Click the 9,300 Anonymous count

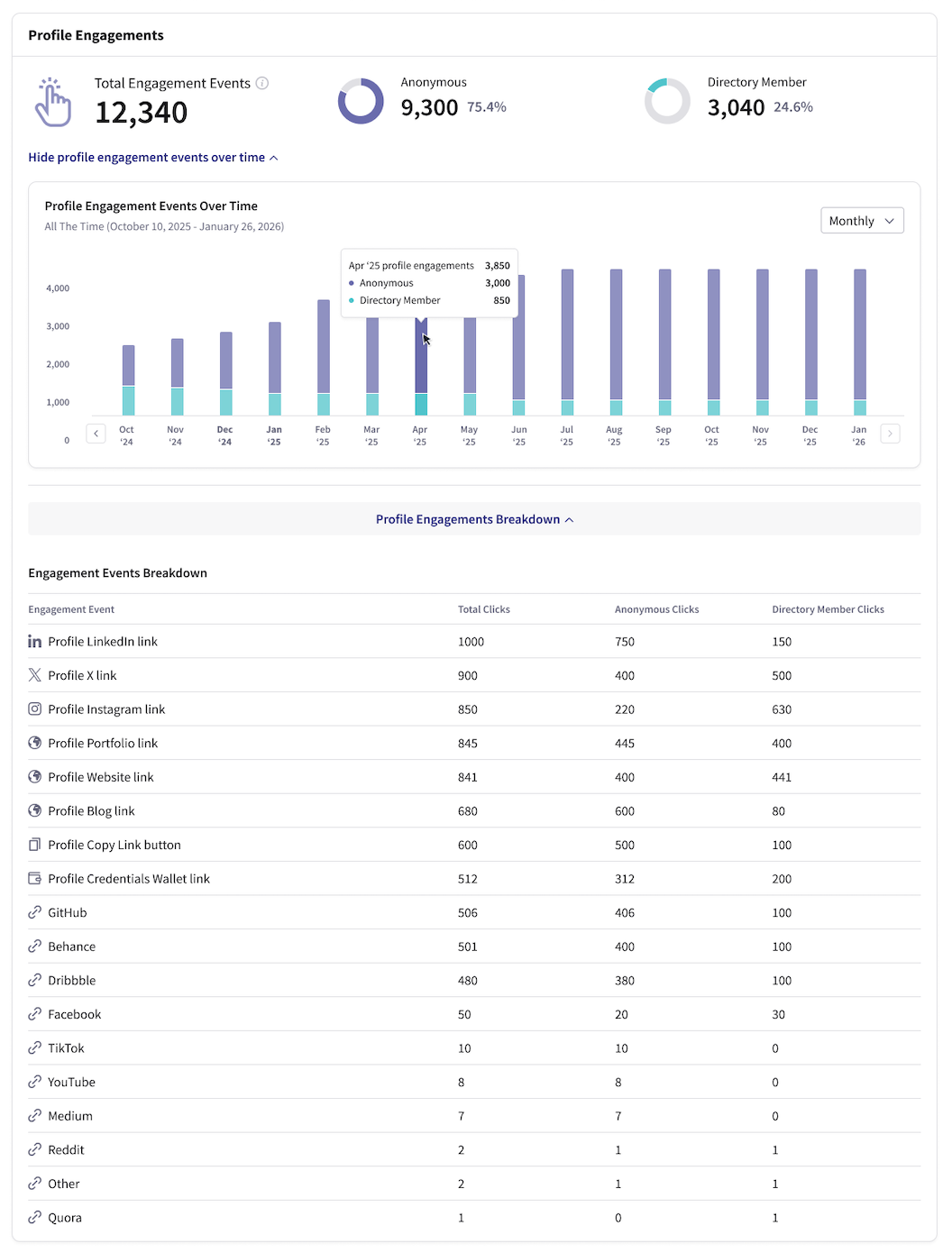(x=430, y=108)
